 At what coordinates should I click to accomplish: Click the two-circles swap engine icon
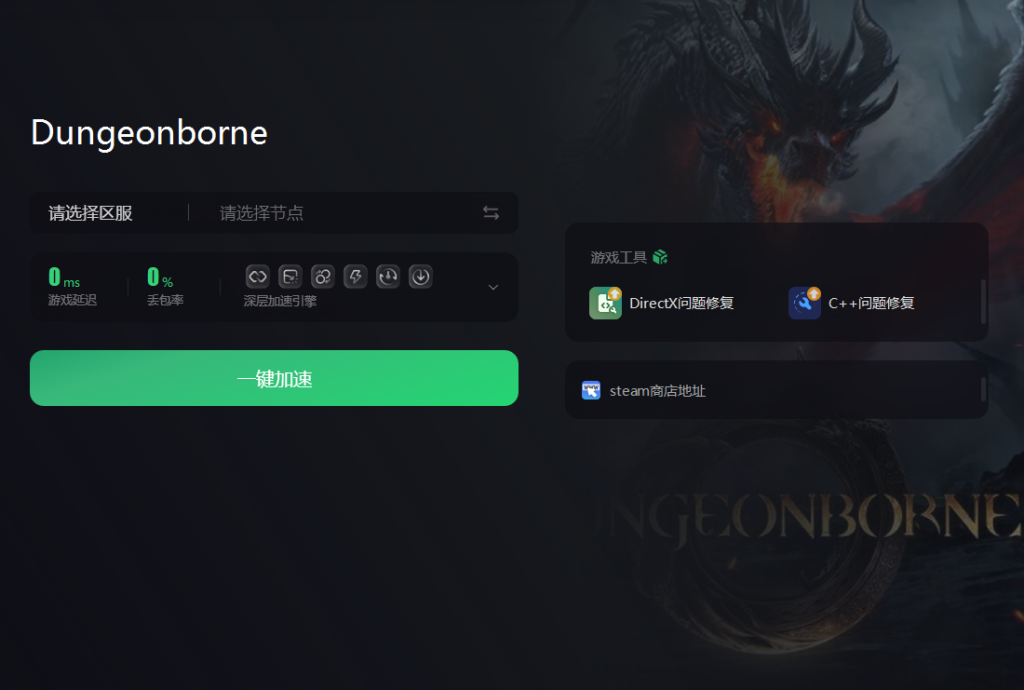pyautogui.click(x=323, y=277)
